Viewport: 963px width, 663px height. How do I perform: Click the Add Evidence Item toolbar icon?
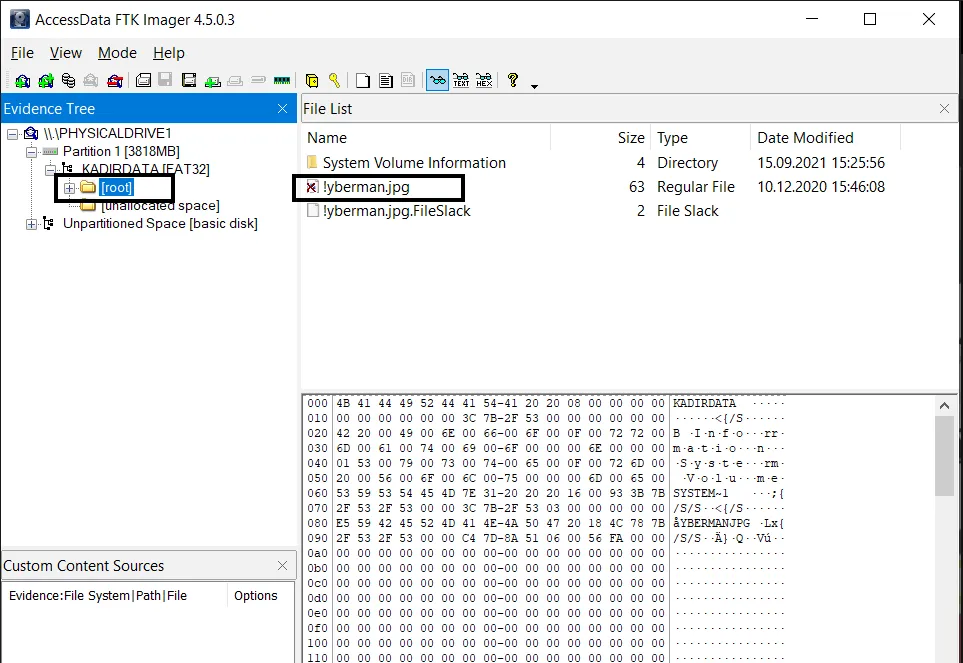coord(22,80)
